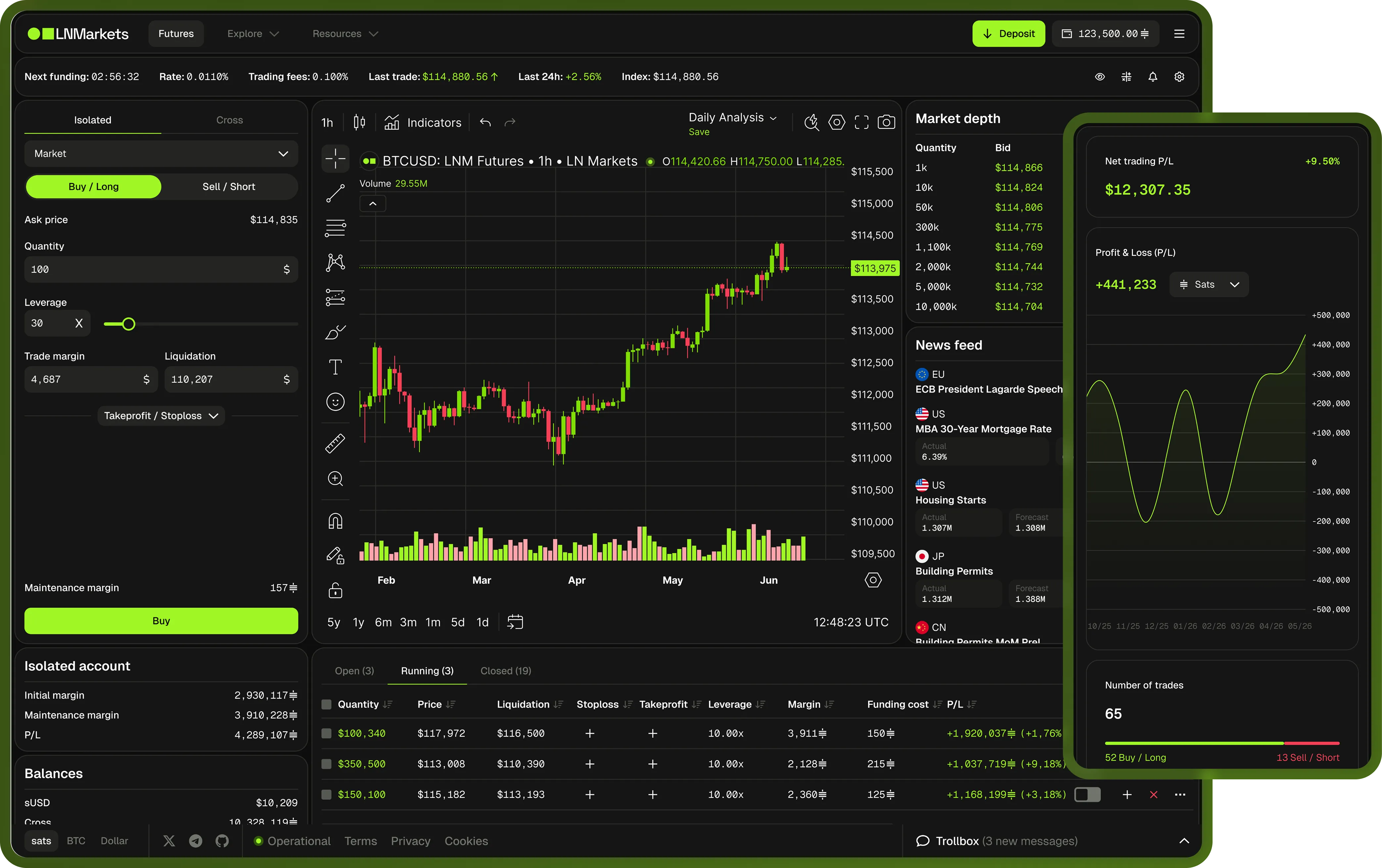Viewport: 1382px width, 868px height.
Task: Click the leverage value input field
Action: [x=58, y=323]
